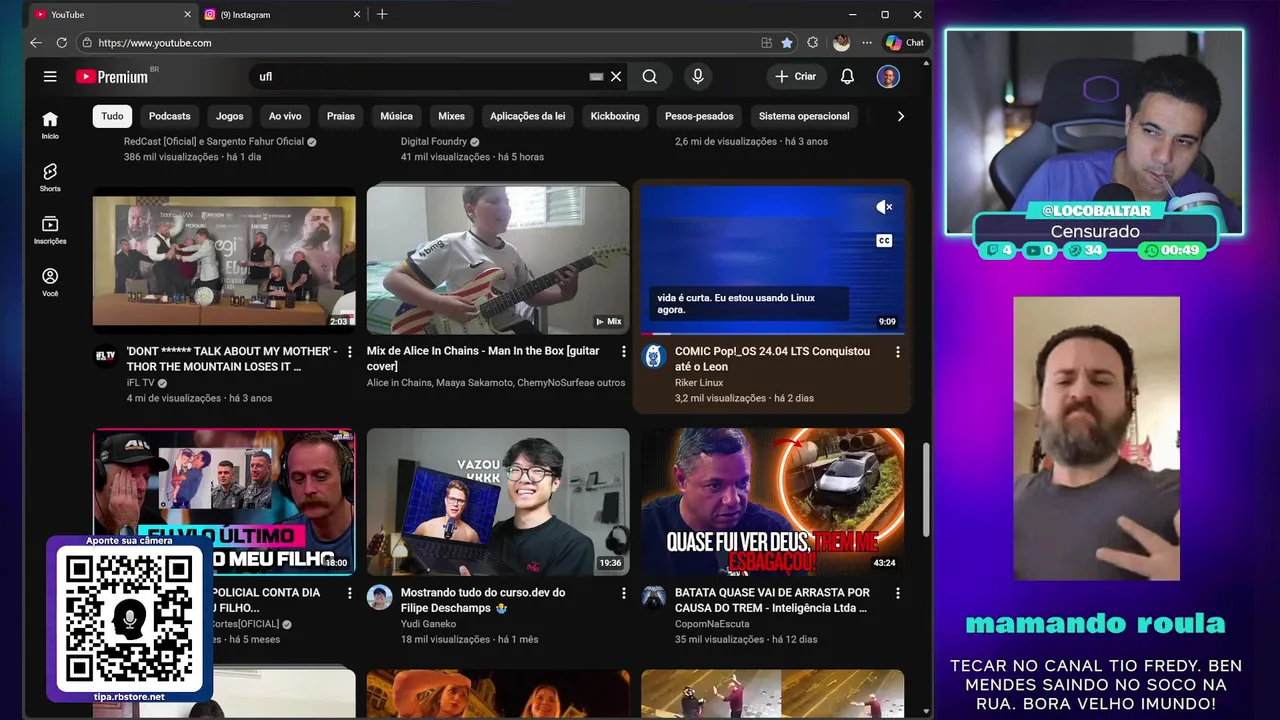Open options for Mostrando tudo do curso.dev
Viewport: 1280px width, 720px height.
click(623, 593)
